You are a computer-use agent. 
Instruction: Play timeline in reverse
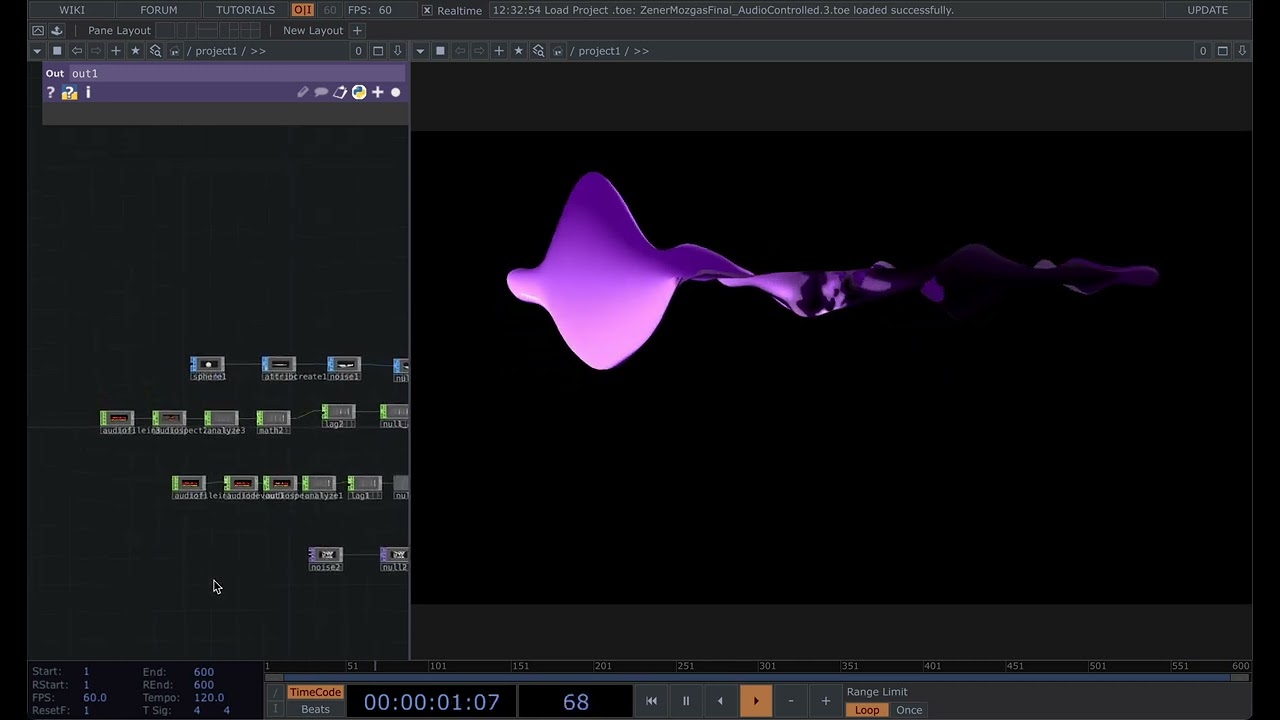tap(720, 701)
